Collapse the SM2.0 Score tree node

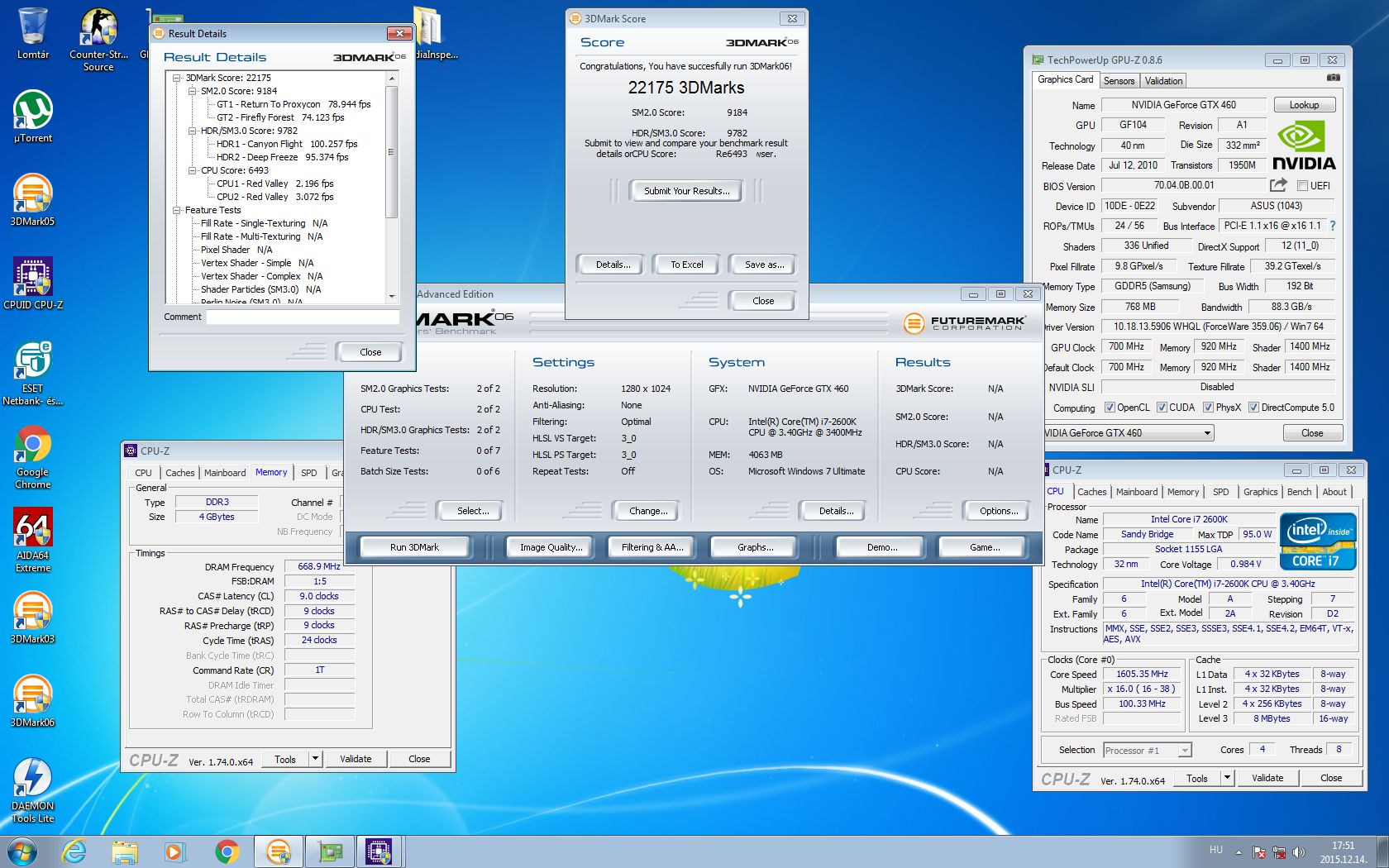click(x=192, y=91)
